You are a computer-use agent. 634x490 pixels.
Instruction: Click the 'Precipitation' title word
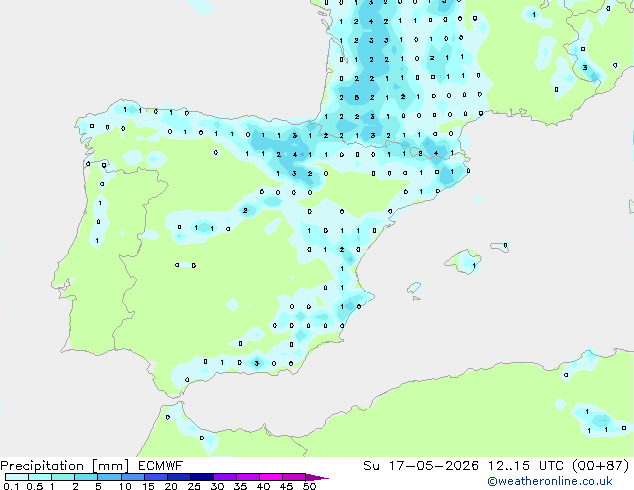coord(42,466)
